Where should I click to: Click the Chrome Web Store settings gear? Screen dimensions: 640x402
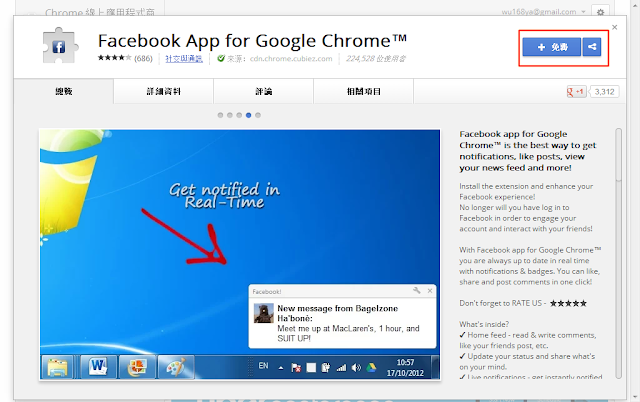(x=600, y=12)
